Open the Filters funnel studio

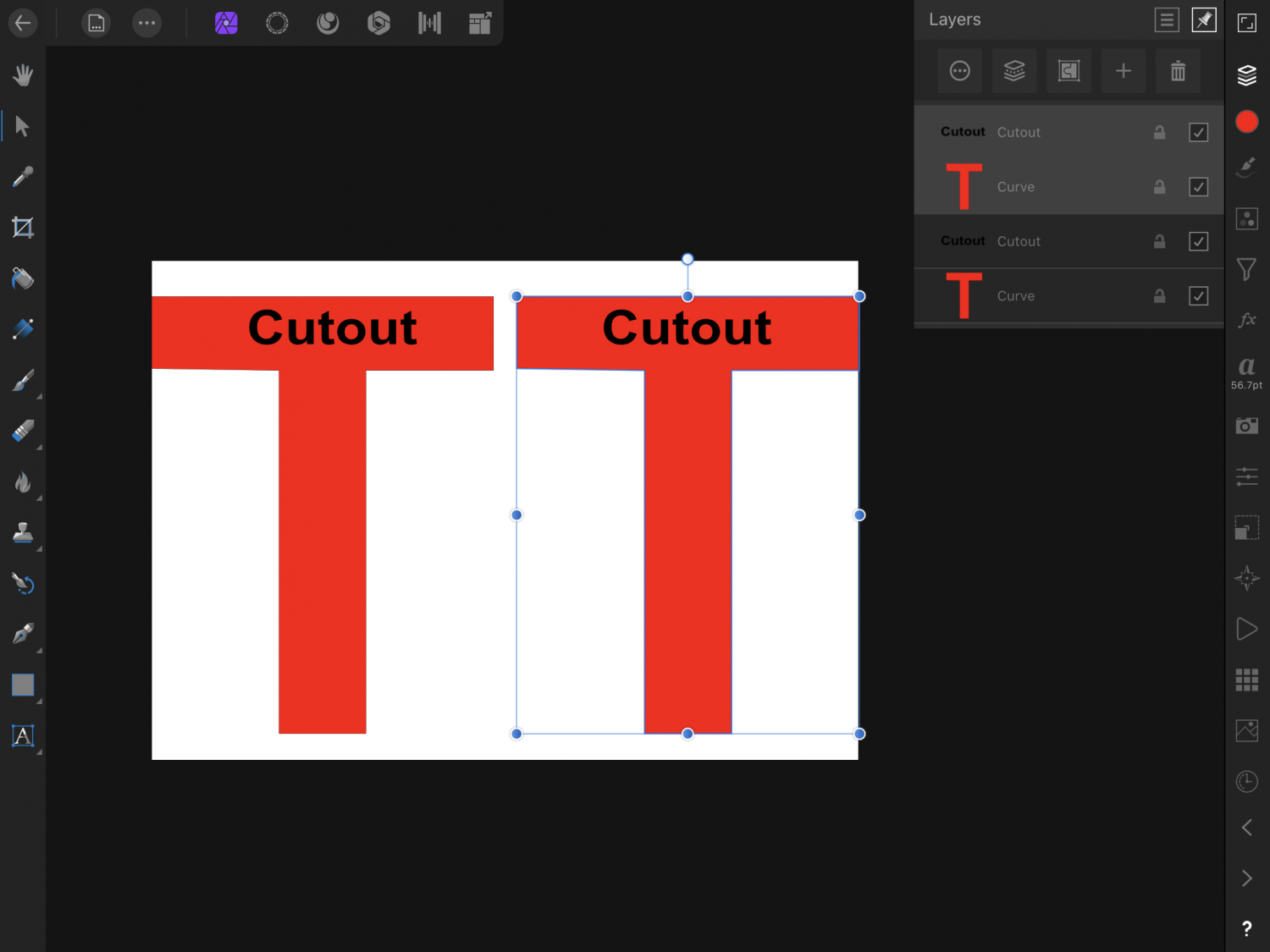pyautogui.click(x=1247, y=269)
